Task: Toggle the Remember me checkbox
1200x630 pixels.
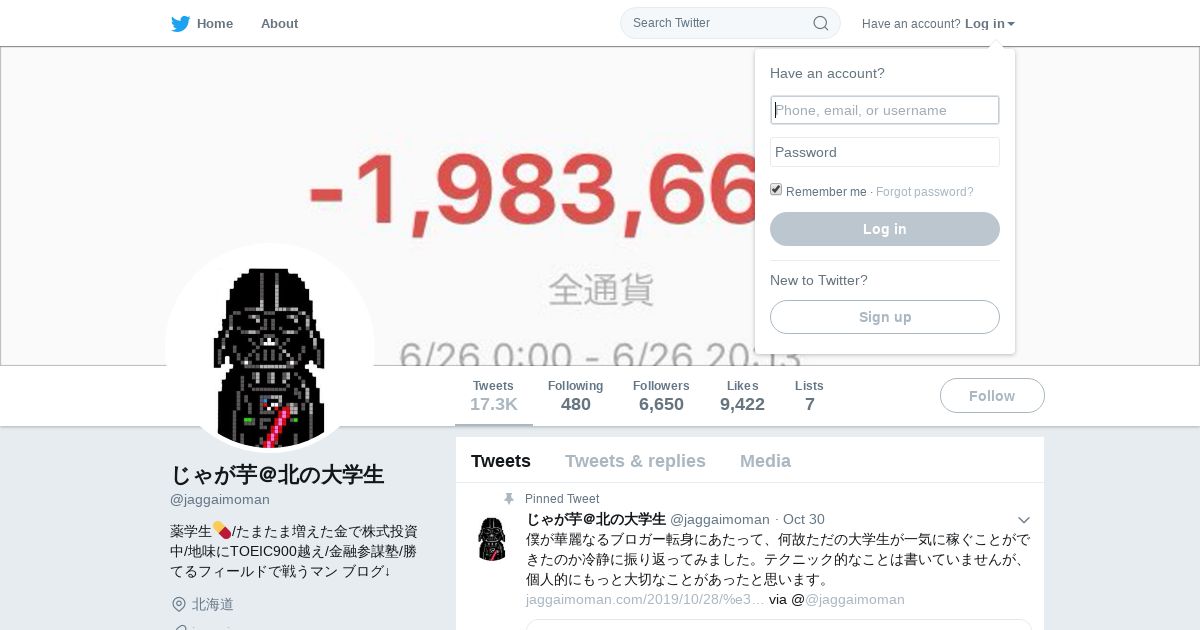Action: tap(776, 190)
